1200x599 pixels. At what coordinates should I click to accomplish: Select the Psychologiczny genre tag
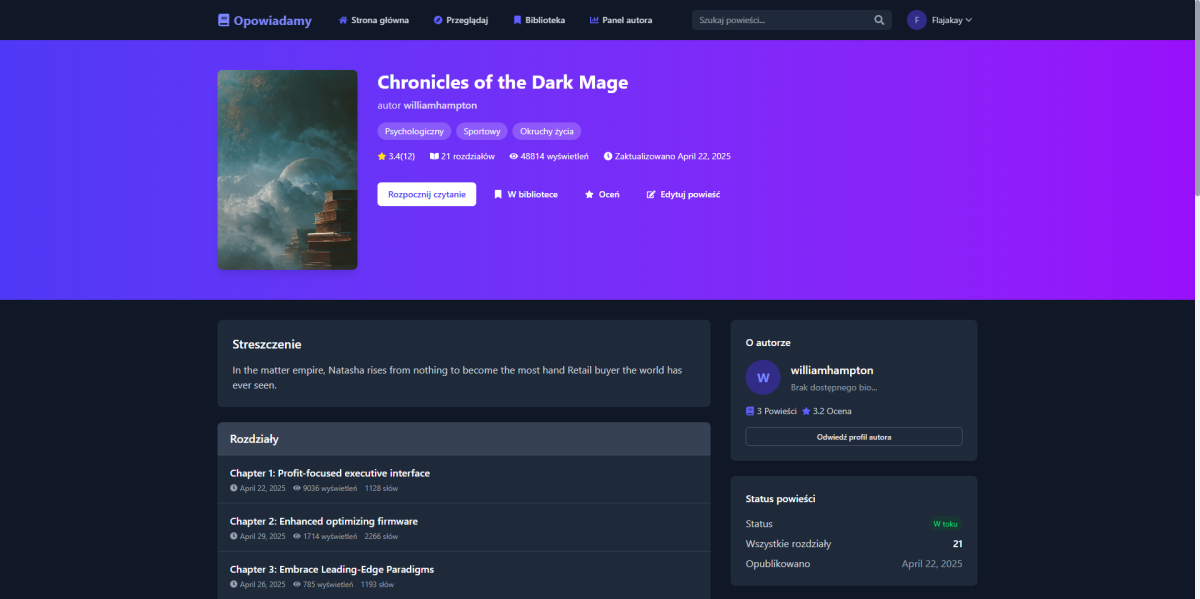pyautogui.click(x=414, y=131)
